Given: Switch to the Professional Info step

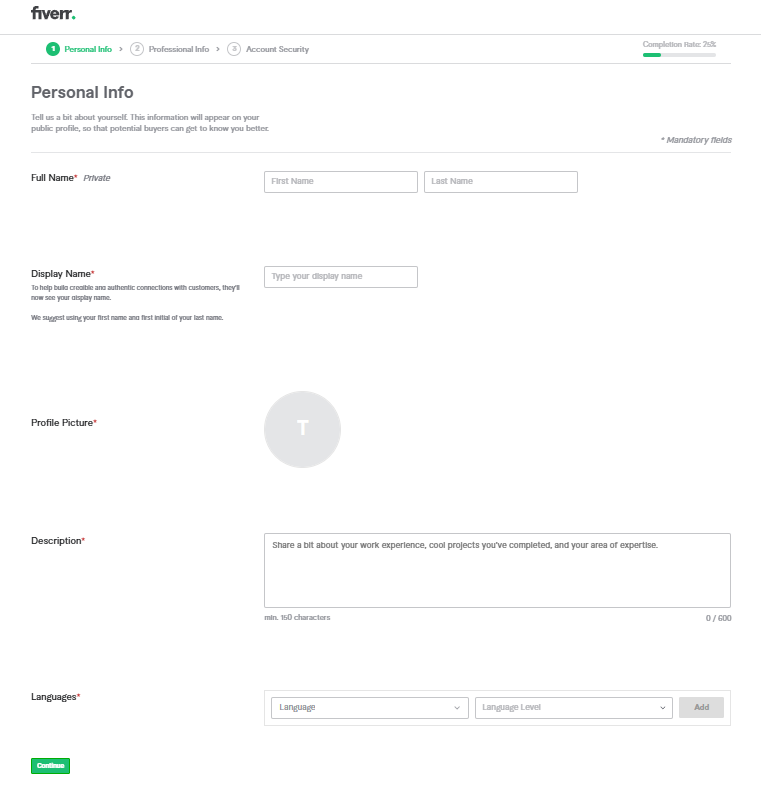Looking at the screenshot, I should (178, 49).
